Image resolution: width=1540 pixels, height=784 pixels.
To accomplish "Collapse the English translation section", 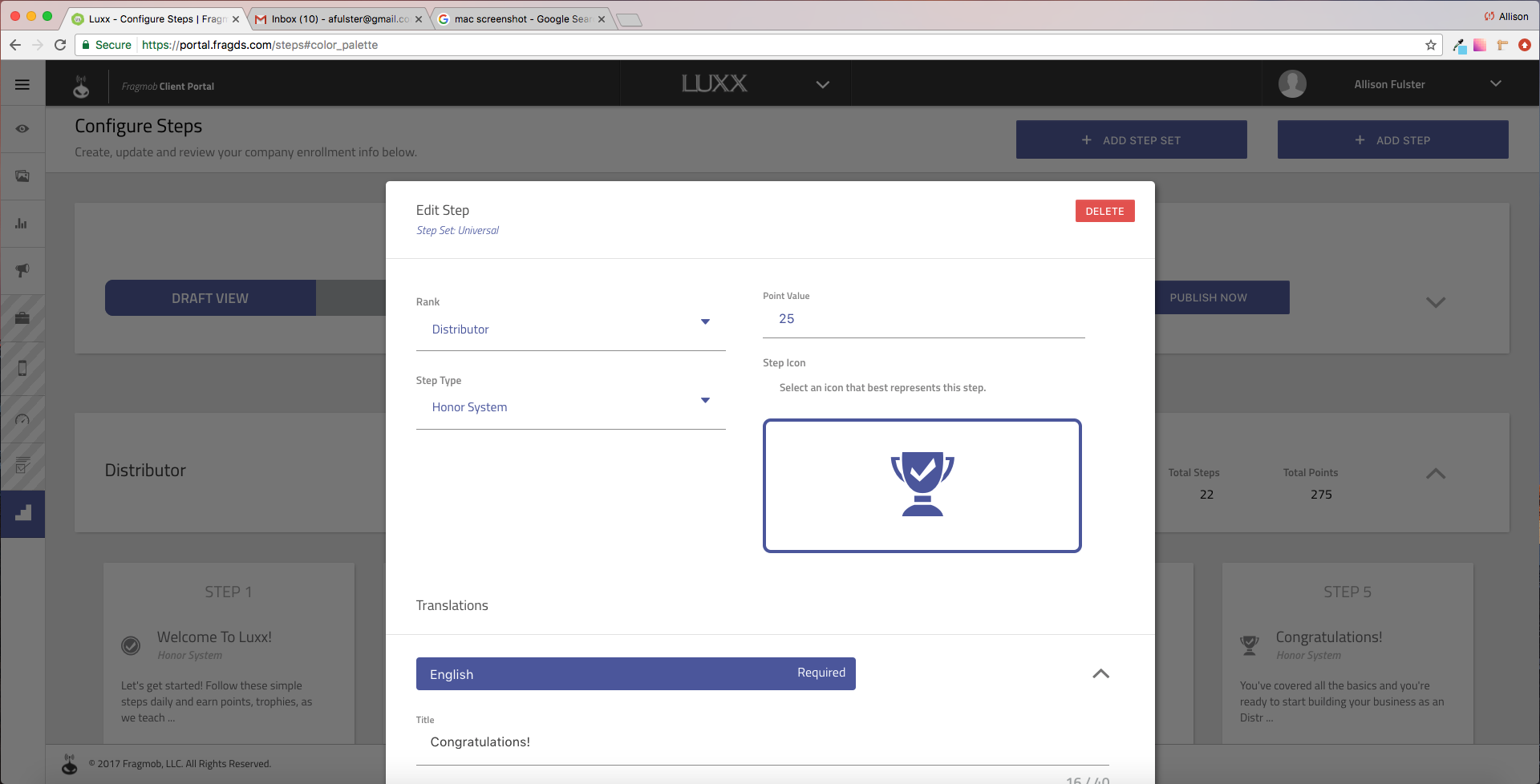I will (1100, 673).
